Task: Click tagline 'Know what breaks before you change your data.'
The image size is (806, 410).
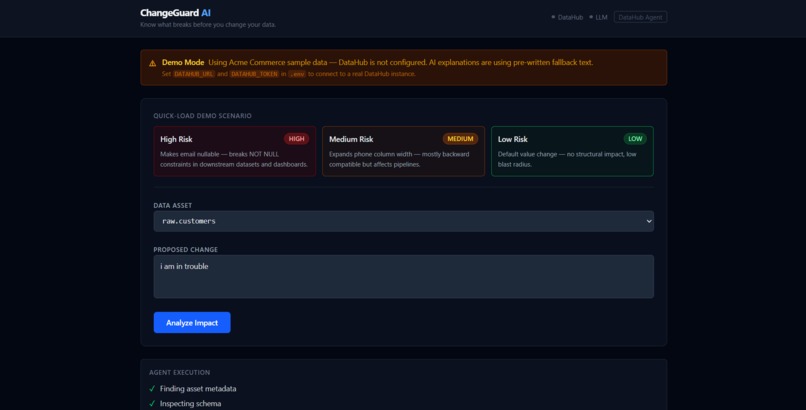Action: click(208, 25)
